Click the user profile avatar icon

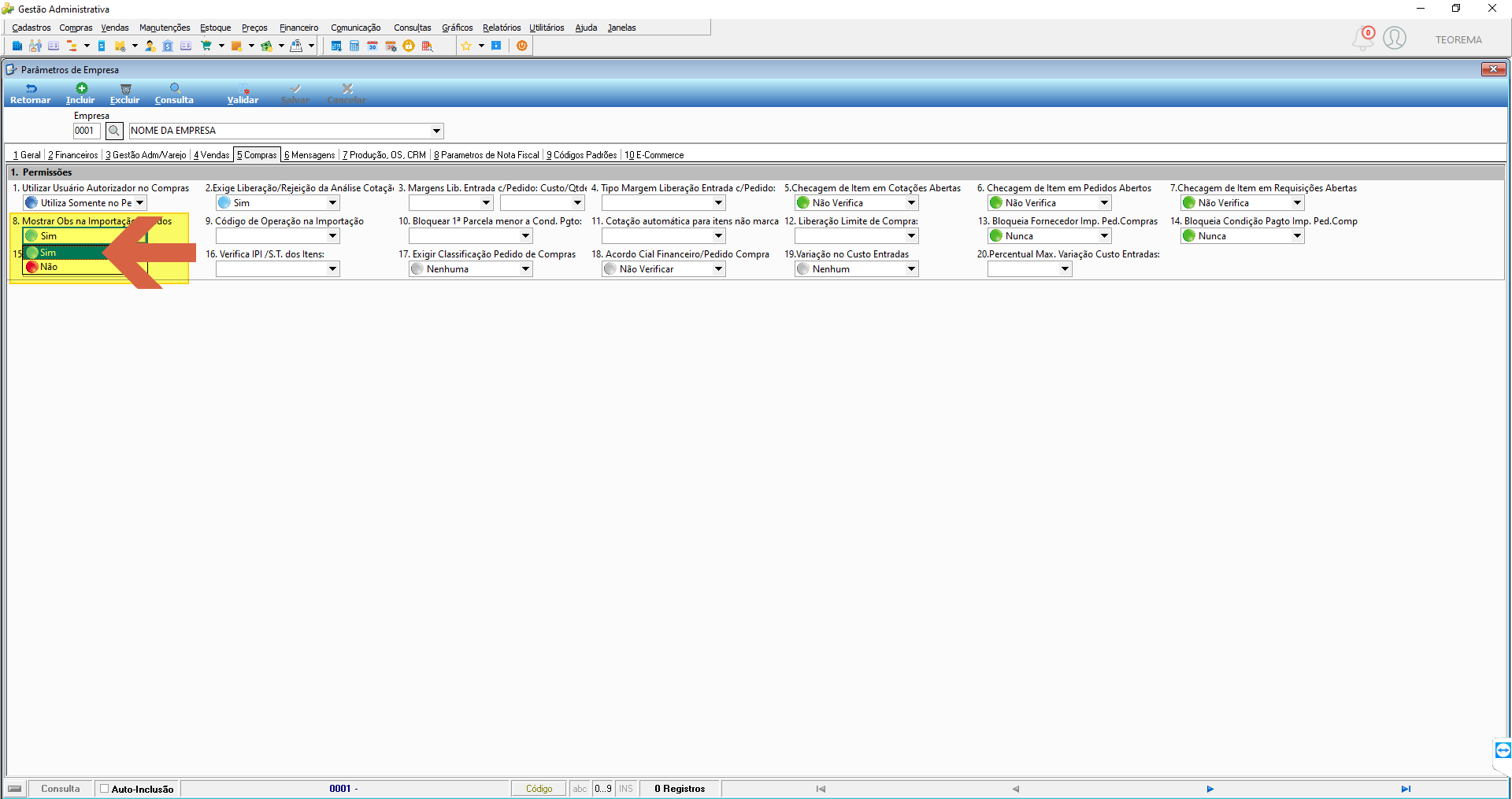(x=1395, y=38)
